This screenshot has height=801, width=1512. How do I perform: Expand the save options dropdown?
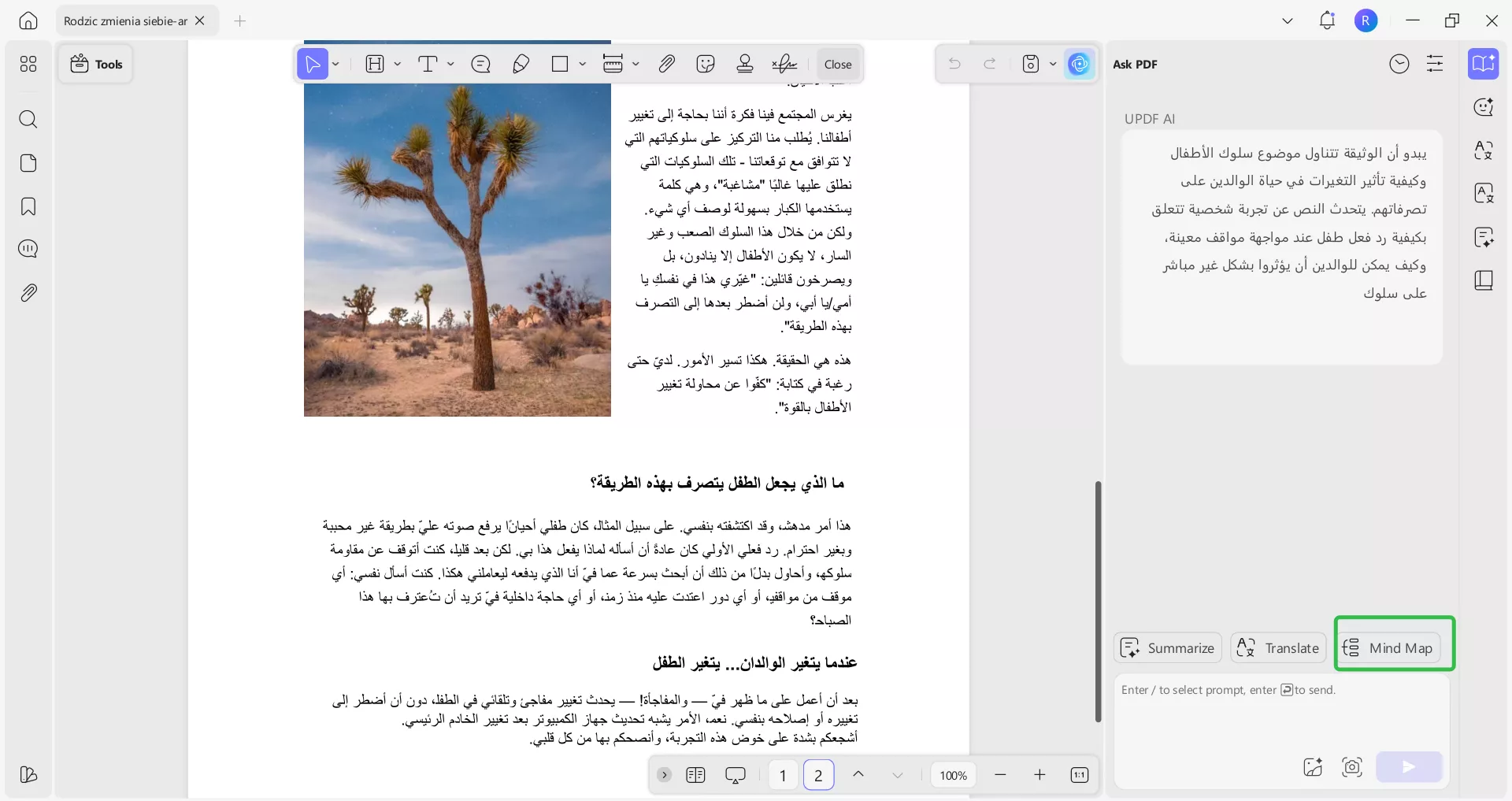(x=1054, y=64)
